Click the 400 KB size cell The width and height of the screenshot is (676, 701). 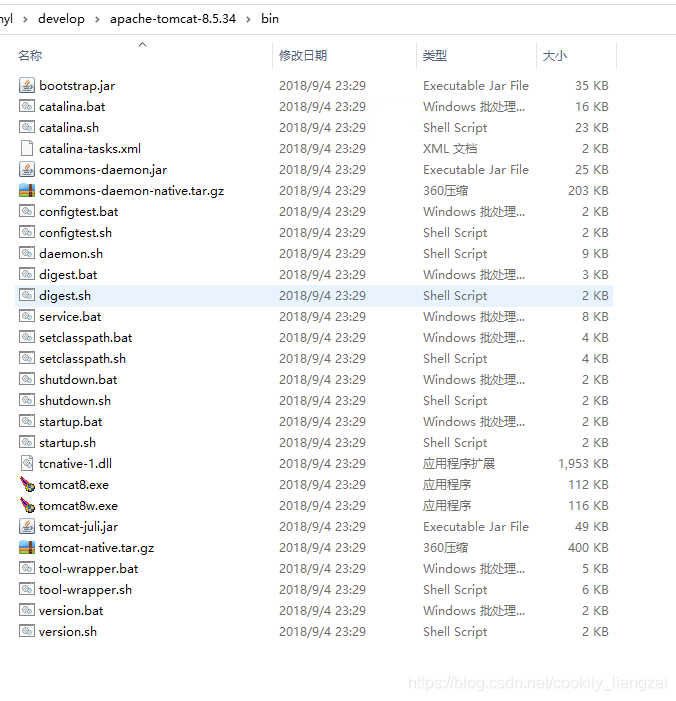[588, 547]
